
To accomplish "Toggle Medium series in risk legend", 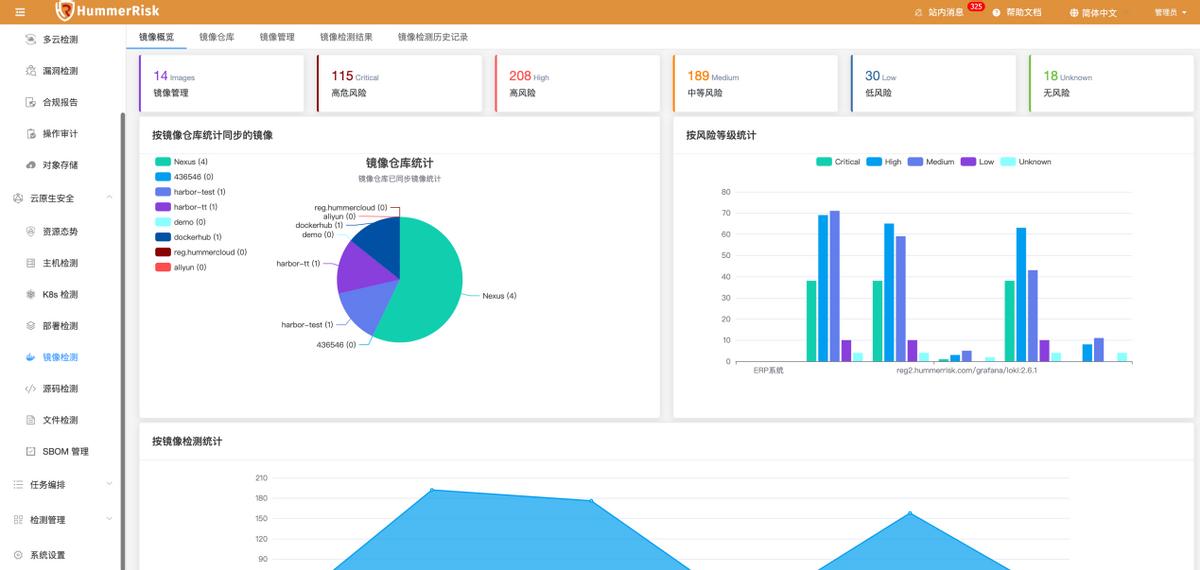I will click(931, 162).
